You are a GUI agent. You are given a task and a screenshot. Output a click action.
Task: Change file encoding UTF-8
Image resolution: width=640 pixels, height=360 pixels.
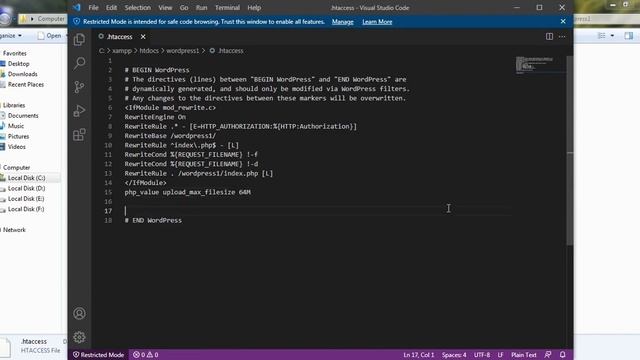click(x=482, y=355)
